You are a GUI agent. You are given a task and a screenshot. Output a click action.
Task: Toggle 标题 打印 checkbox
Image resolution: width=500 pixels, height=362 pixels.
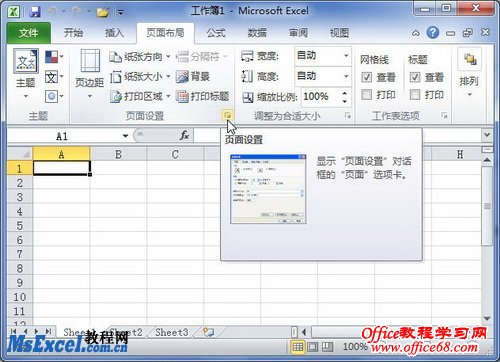pos(415,95)
